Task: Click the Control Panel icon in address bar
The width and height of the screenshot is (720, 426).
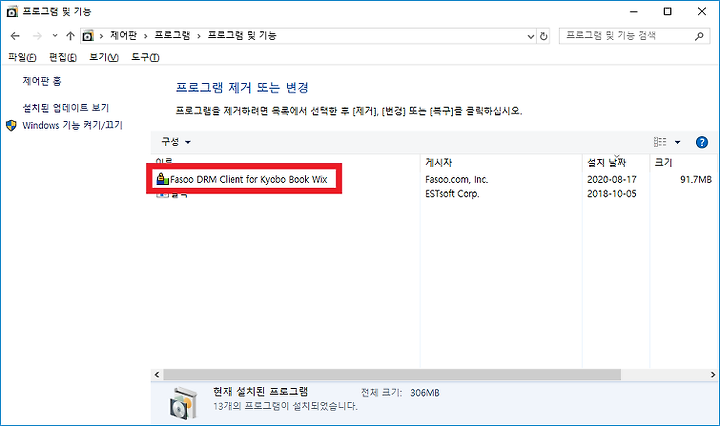Action: click(x=88, y=36)
